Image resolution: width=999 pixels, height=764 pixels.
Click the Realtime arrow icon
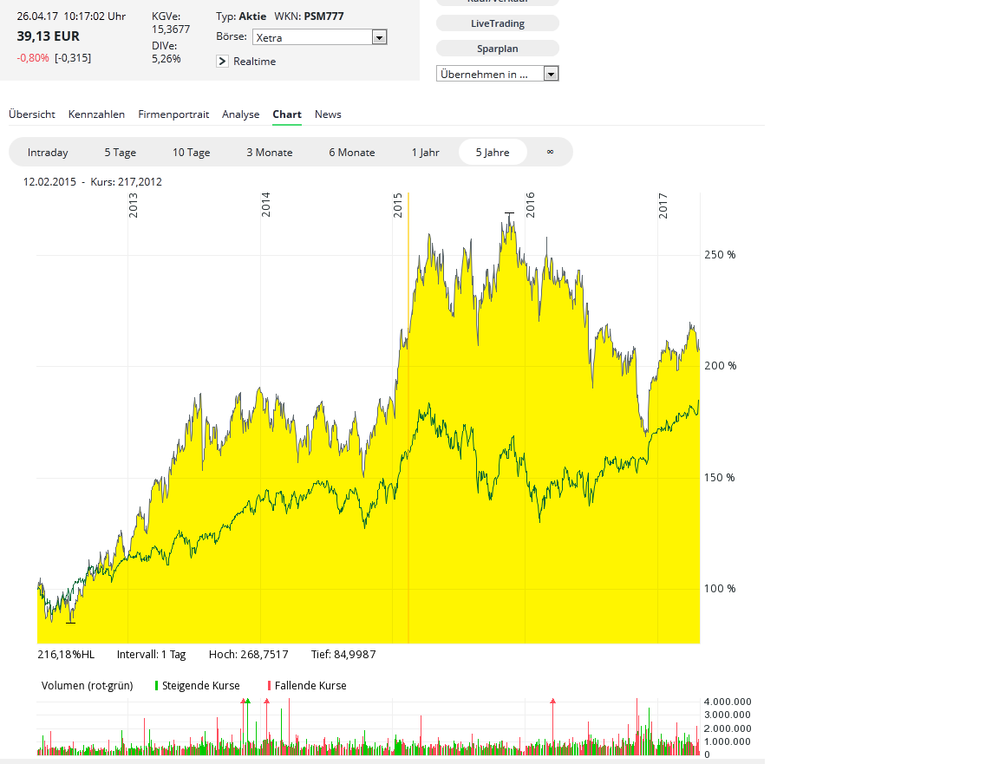(223, 62)
